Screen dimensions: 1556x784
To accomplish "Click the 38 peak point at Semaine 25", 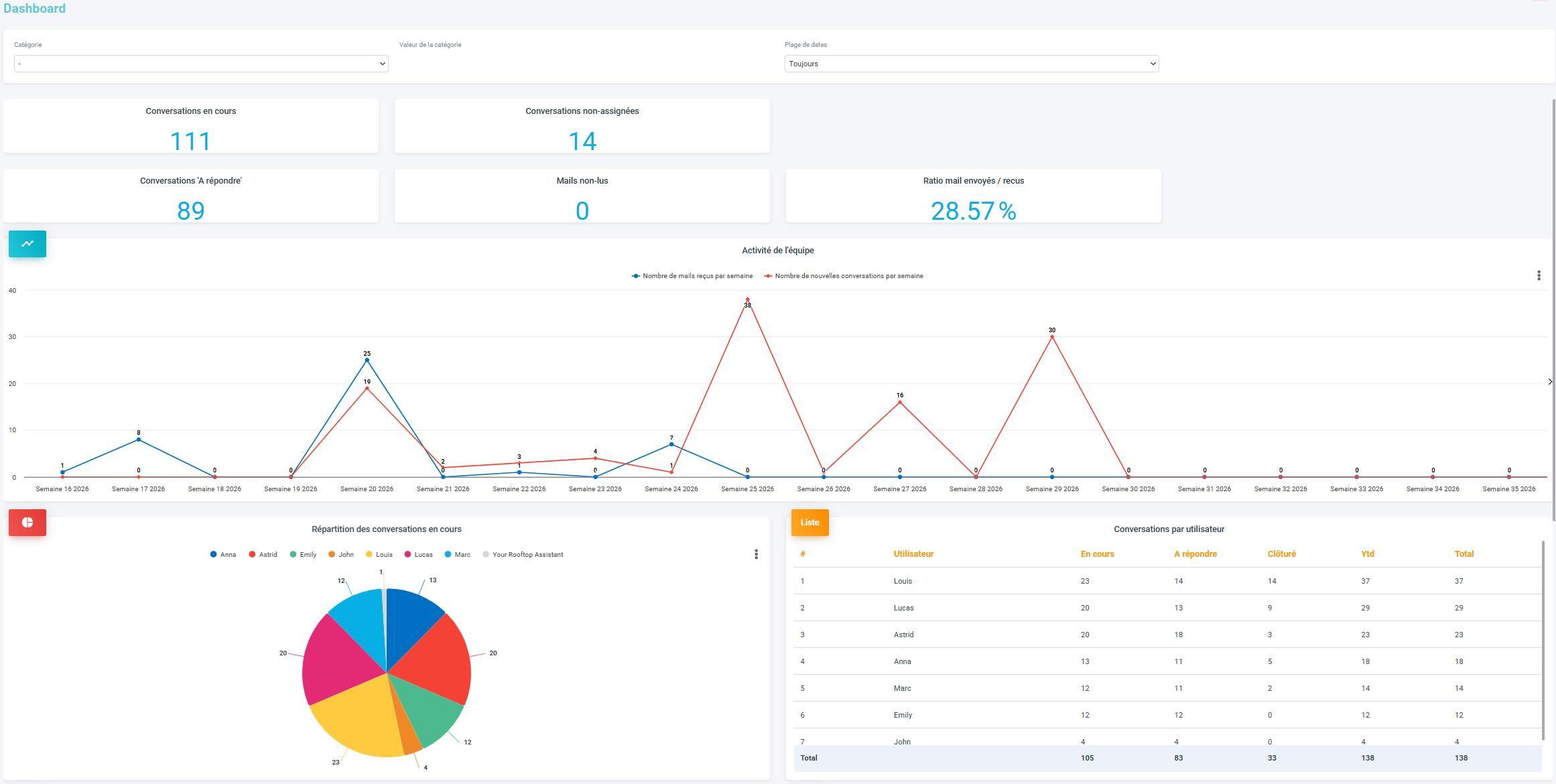I will 747,300.
